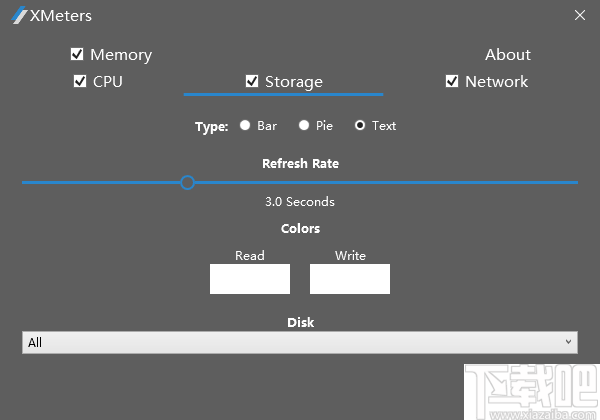The image size is (600, 420).
Task: Click the Storage tab label
Action: point(294,82)
